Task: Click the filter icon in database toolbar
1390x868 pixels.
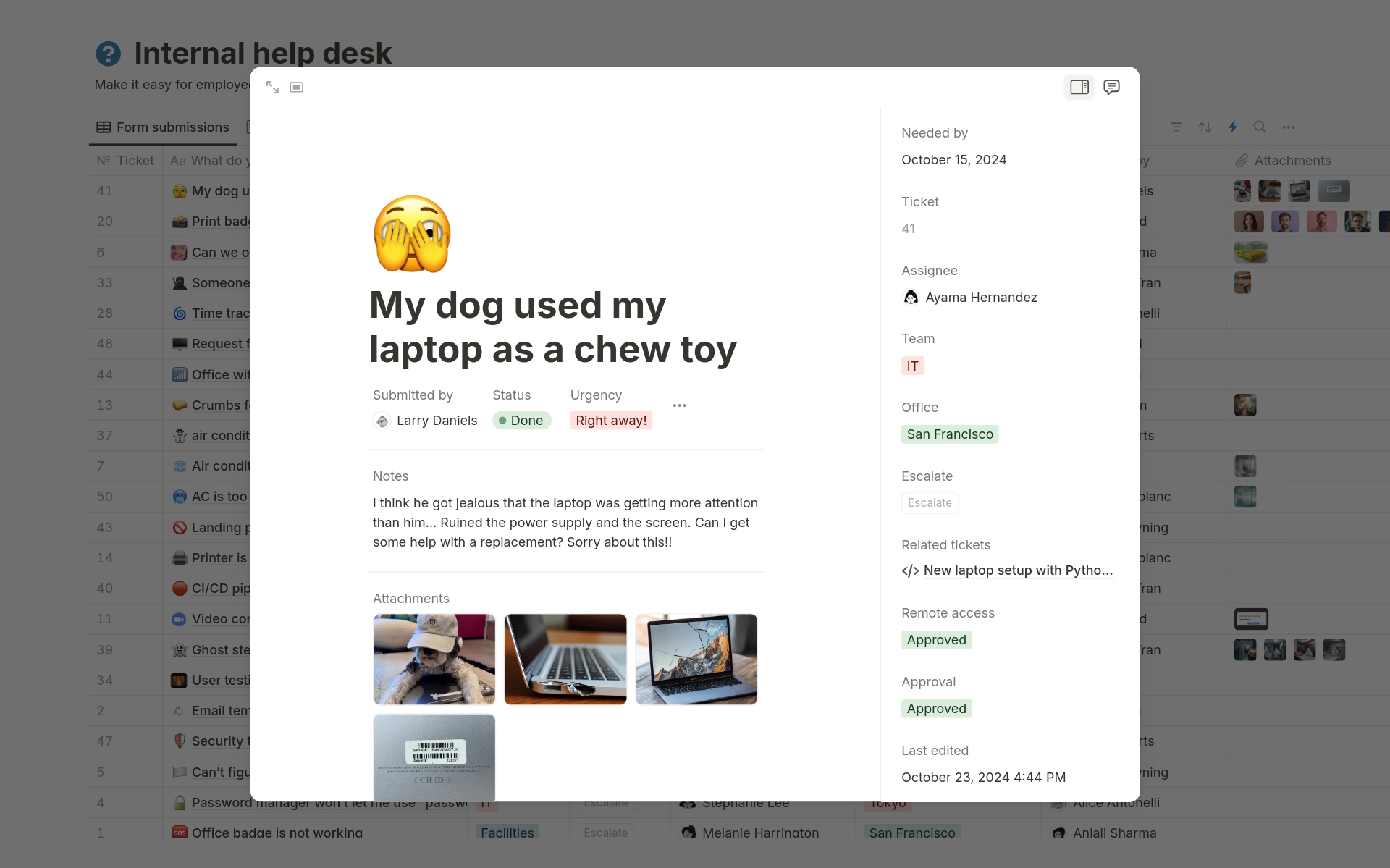Action: (x=1176, y=127)
